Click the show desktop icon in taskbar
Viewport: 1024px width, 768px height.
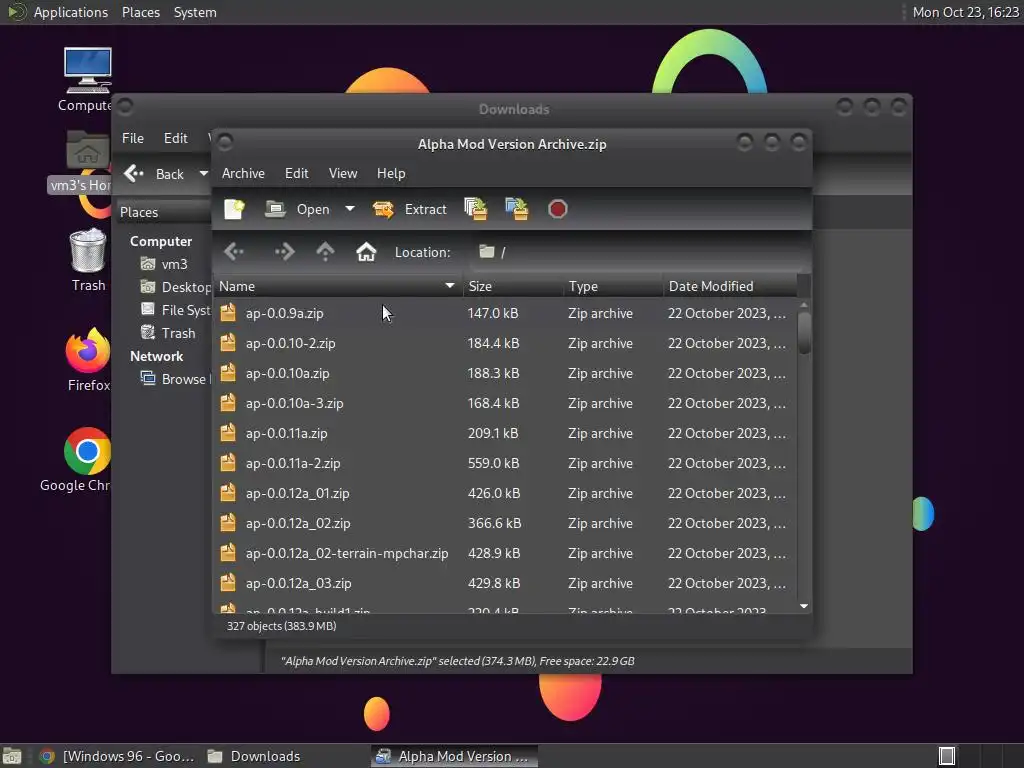coord(12,756)
